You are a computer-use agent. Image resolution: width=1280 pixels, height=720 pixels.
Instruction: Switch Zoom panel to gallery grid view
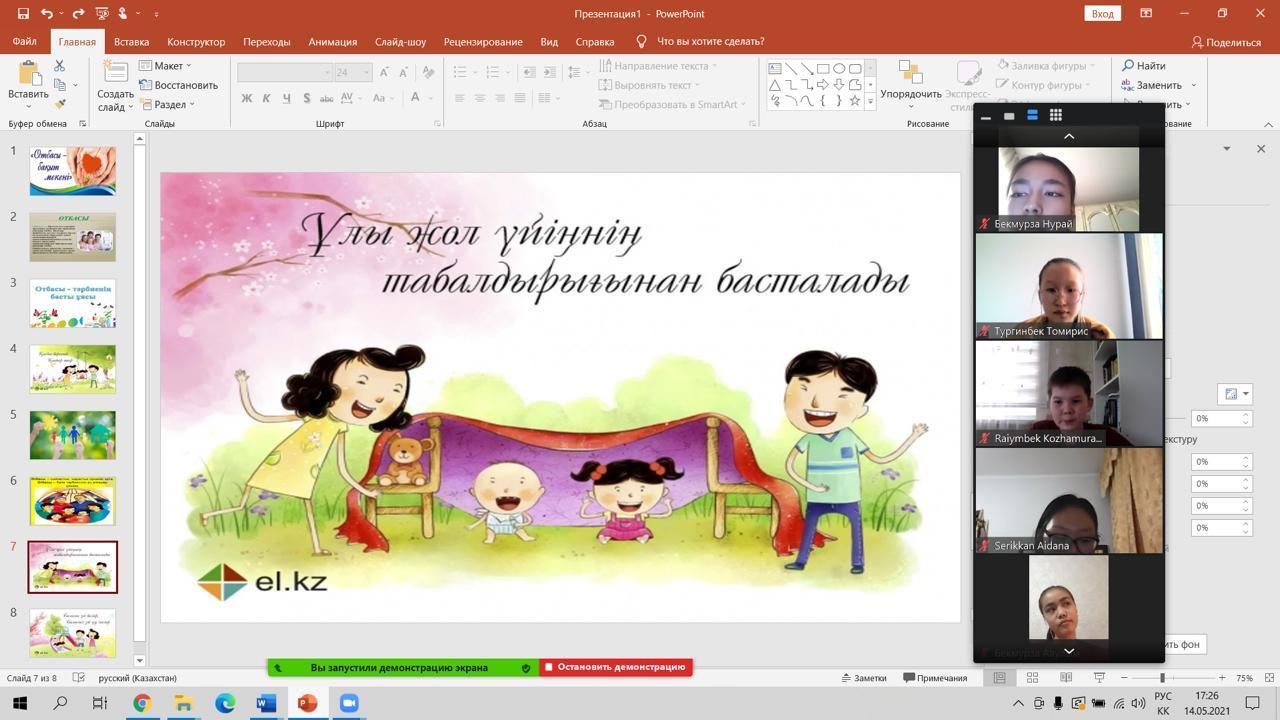click(x=1055, y=116)
